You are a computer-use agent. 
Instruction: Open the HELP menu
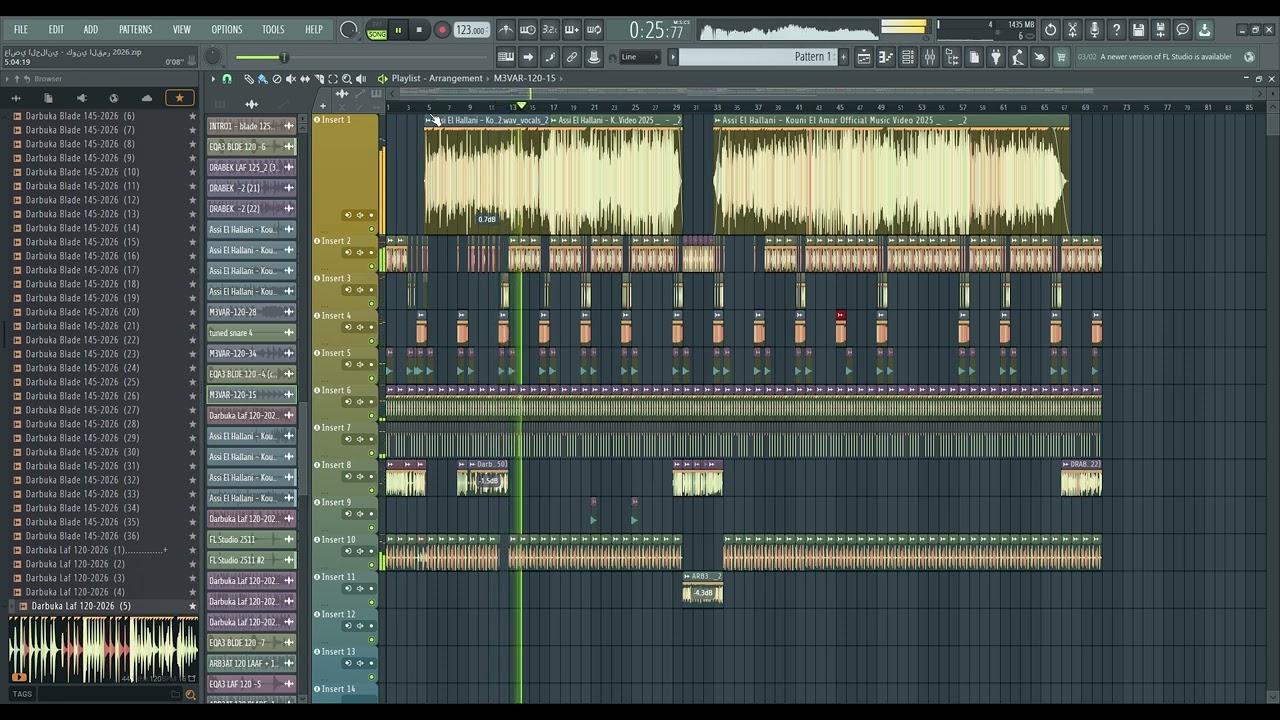pos(314,30)
